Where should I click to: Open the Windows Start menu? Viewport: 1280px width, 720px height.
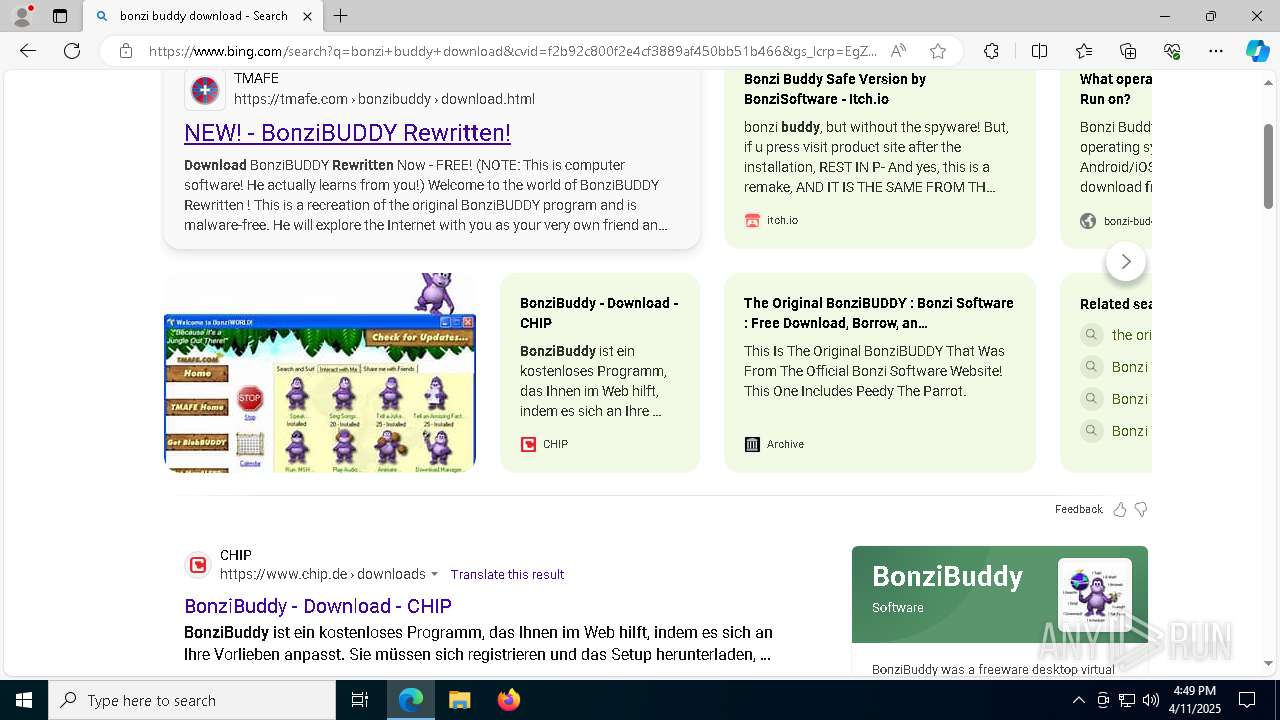(24, 700)
